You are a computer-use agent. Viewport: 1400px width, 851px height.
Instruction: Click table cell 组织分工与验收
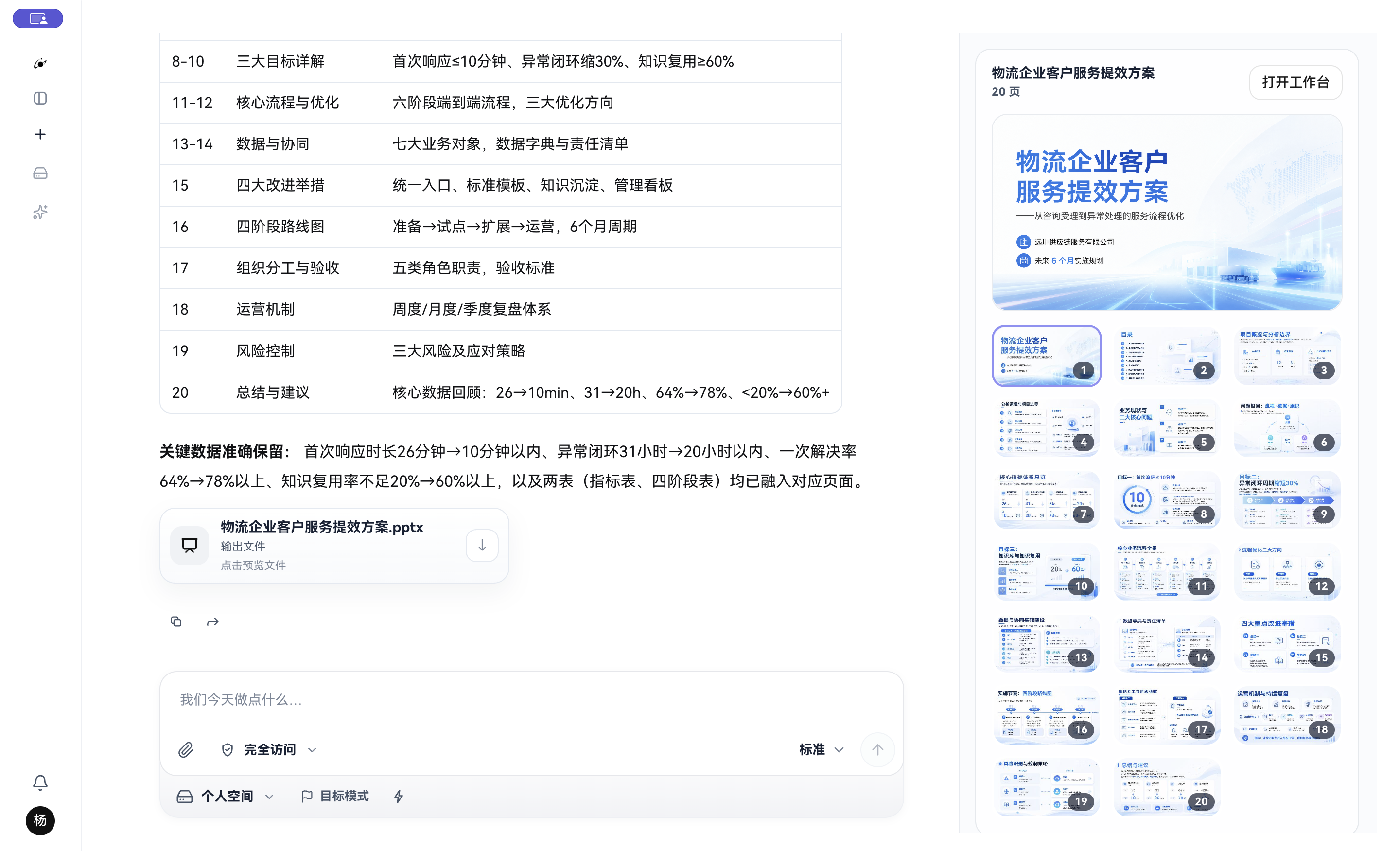[x=287, y=268]
